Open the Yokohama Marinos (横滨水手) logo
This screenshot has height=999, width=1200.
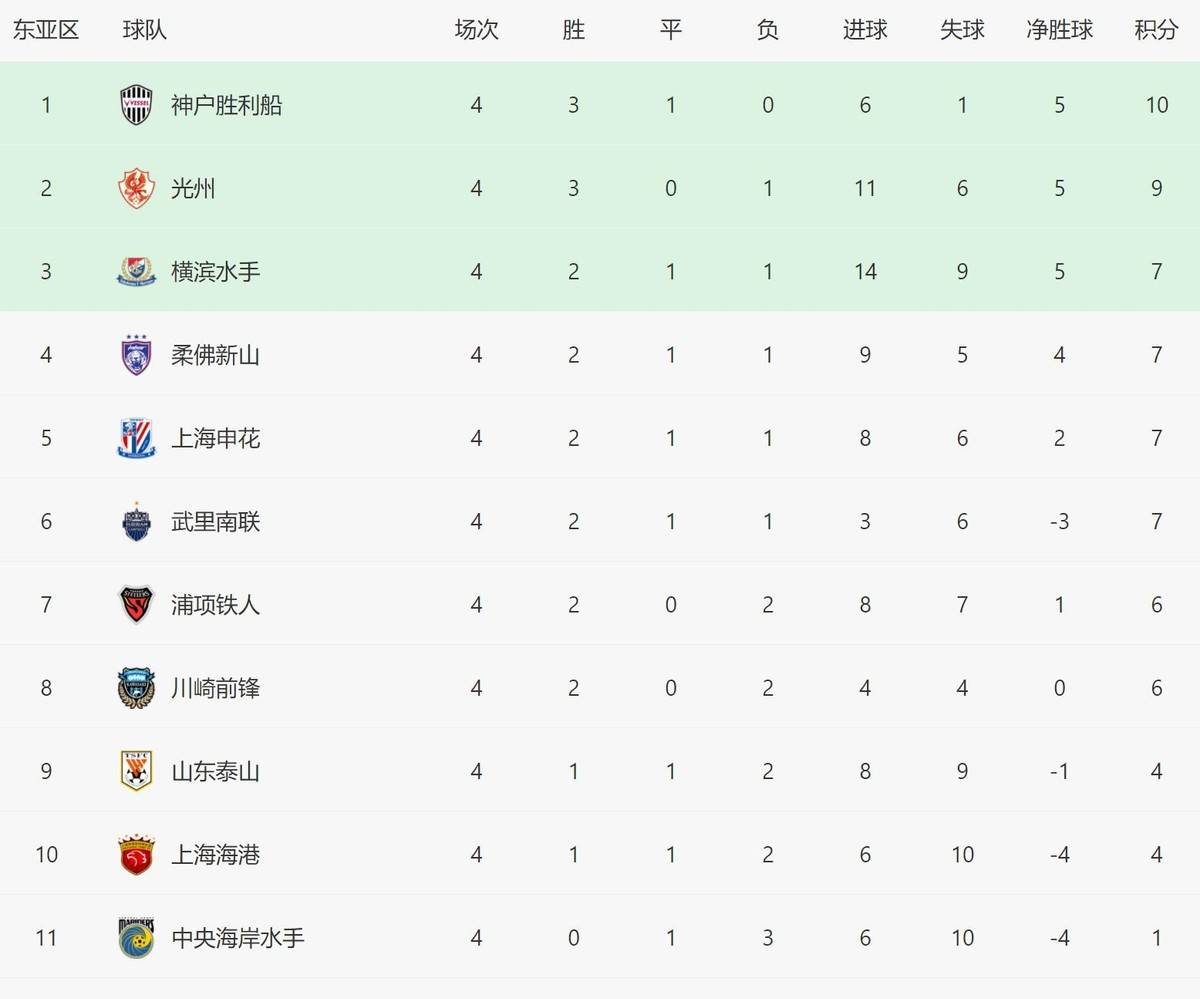136,272
